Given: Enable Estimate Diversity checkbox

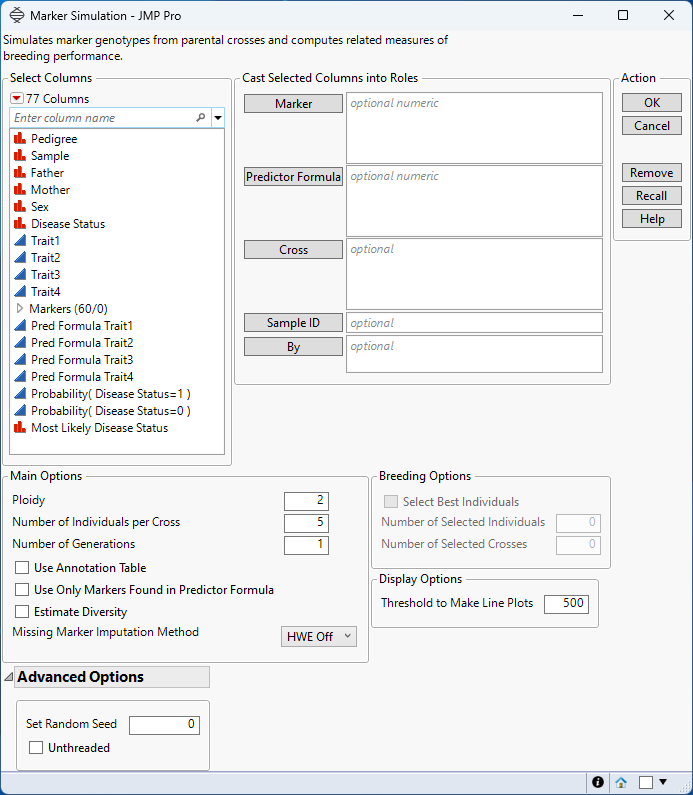Looking at the screenshot, I should click(x=22, y=611).
